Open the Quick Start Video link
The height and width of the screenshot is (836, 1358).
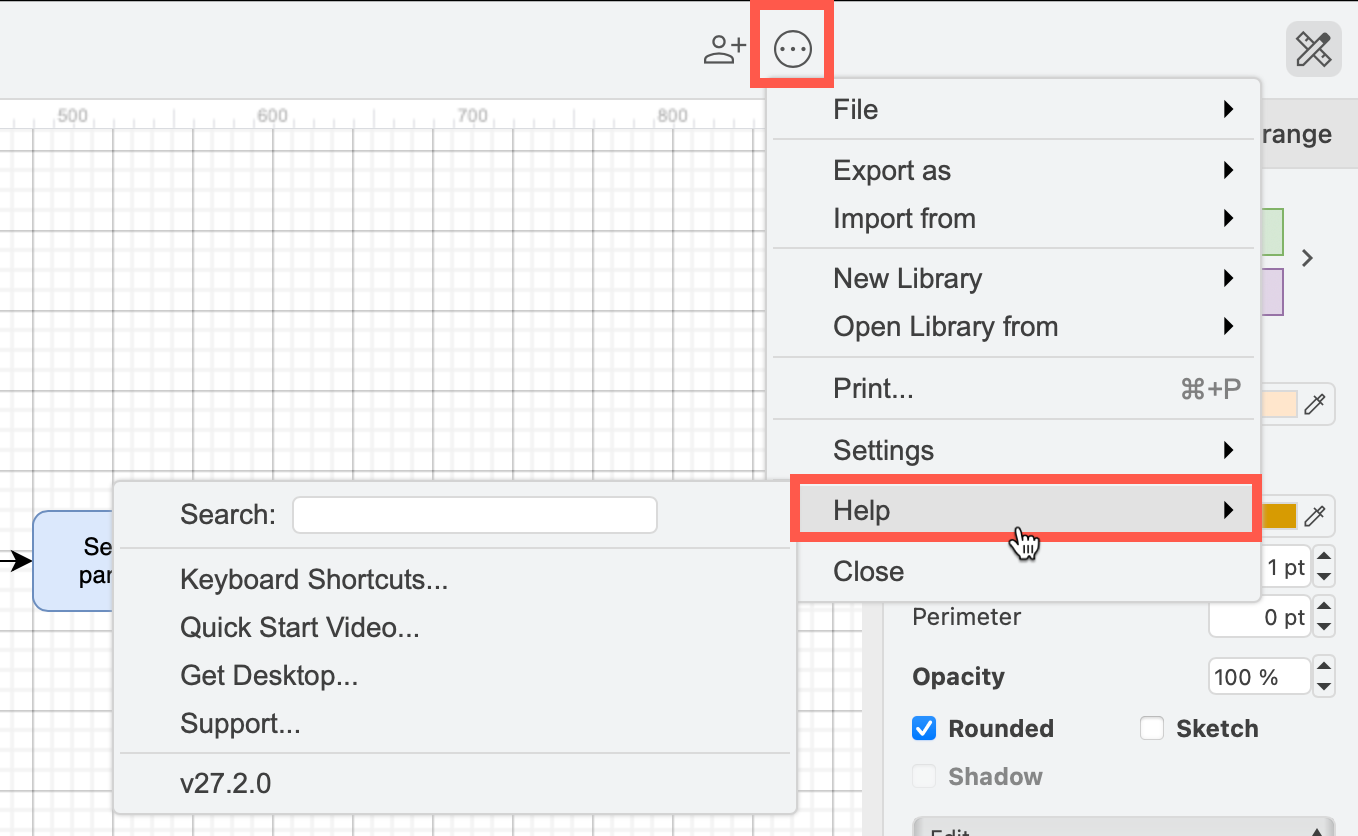click(x=302, y=628)
